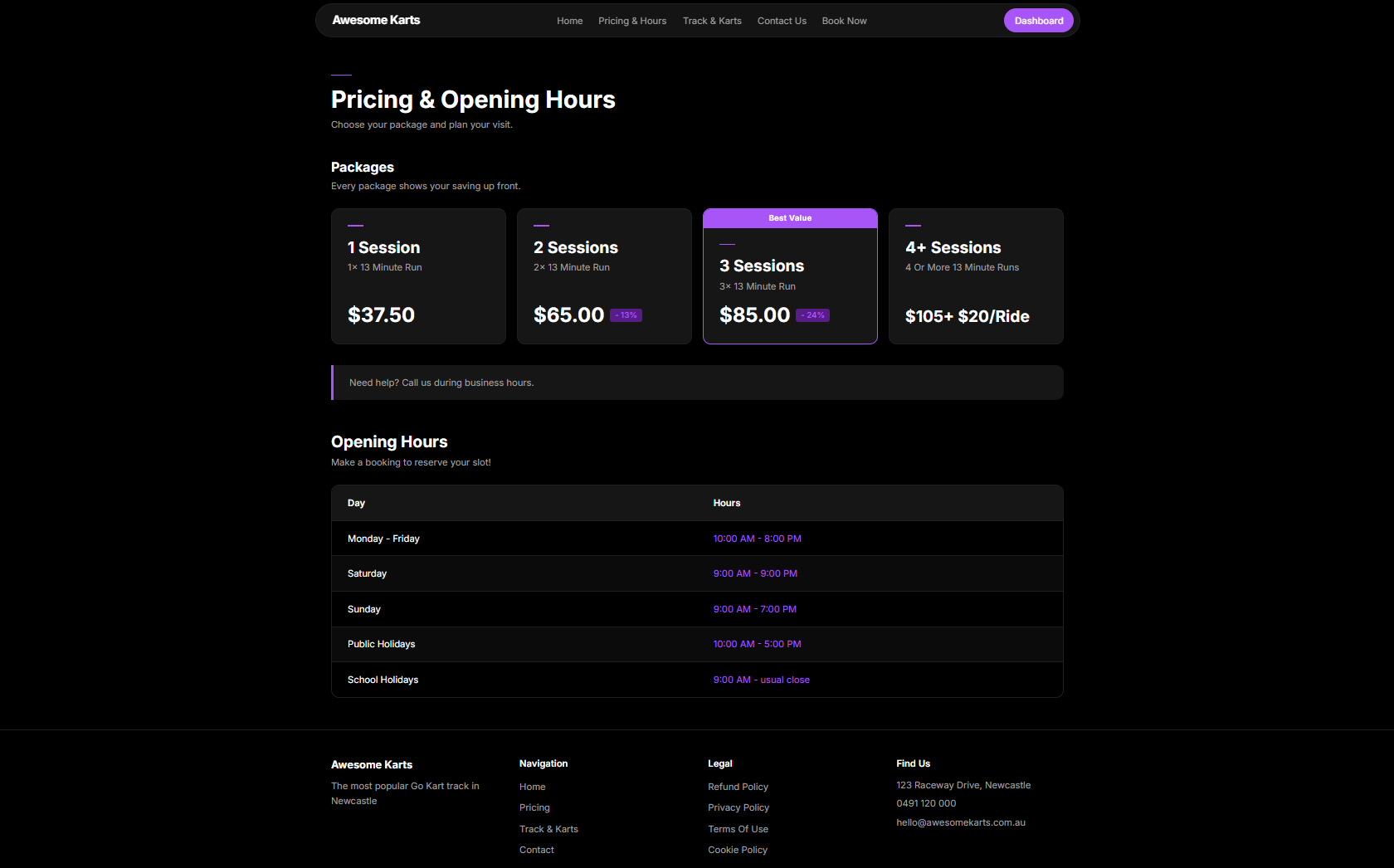Open Refund Policy footer link
This screenshot has height=868, width=1394.
[738, 787]
